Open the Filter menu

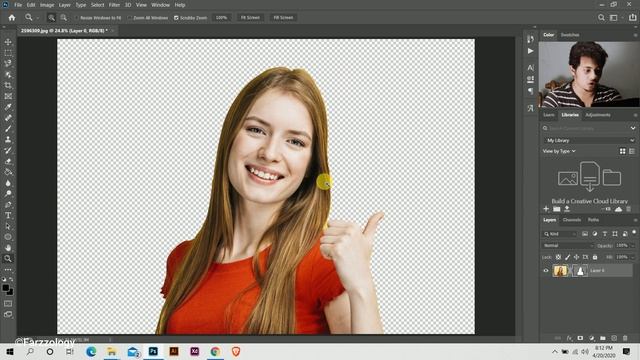coord(114,5)
